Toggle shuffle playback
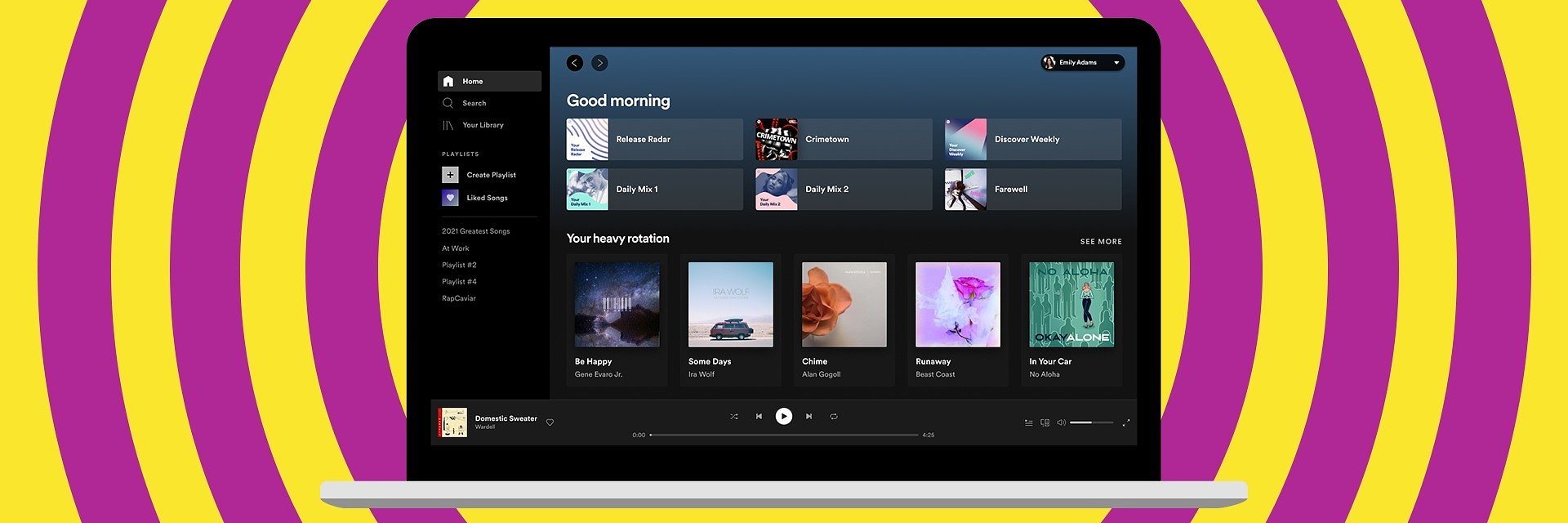 (x=733, y=417)
